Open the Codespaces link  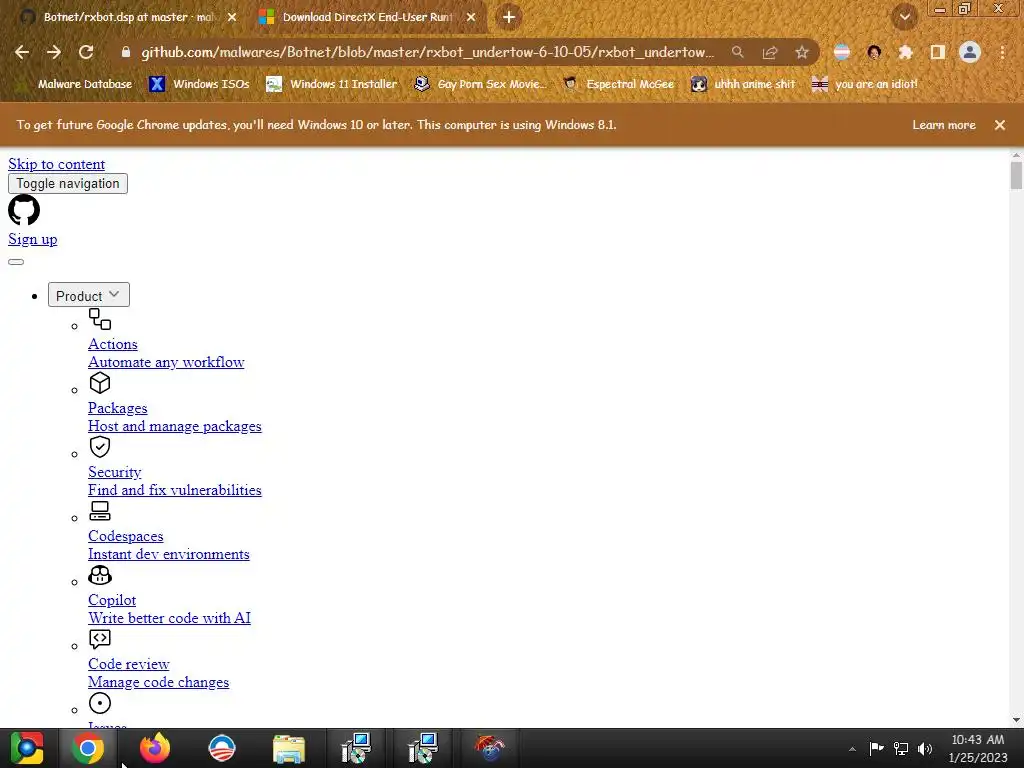125,536
